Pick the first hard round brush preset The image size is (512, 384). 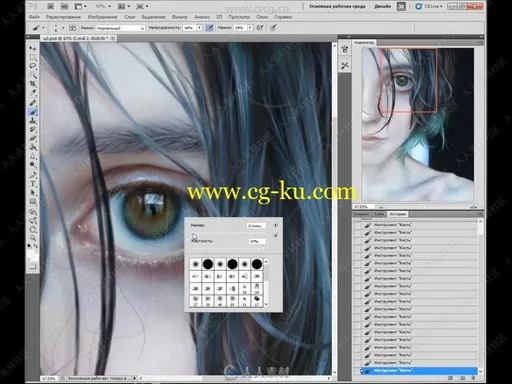208,264
